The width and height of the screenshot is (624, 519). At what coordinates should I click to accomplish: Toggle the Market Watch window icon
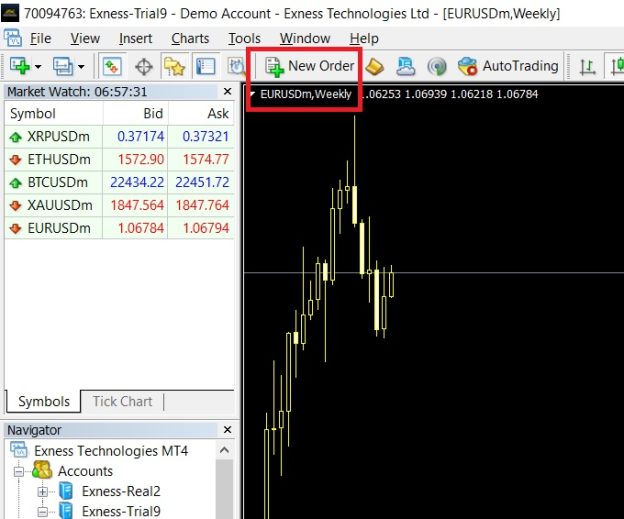tap(112, 66)
